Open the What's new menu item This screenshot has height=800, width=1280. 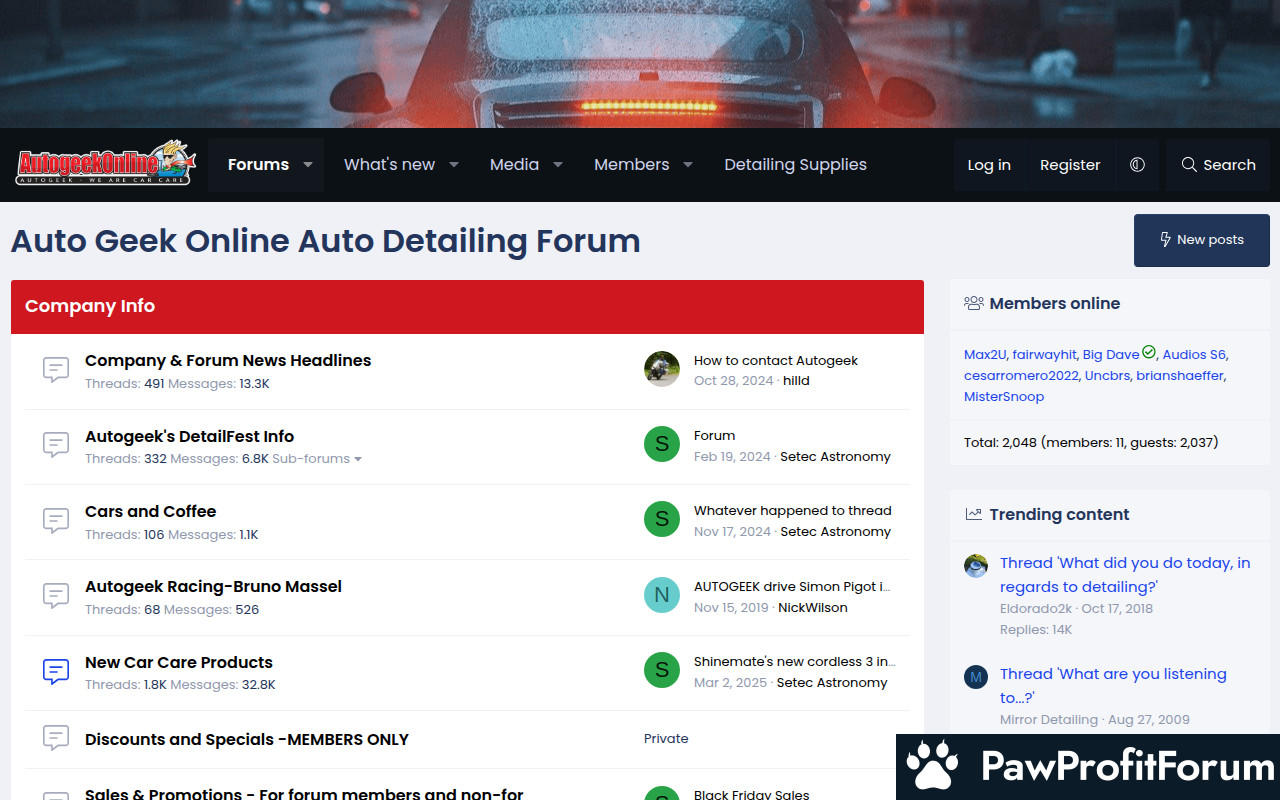pyautogui.click(x=389, y=164)
